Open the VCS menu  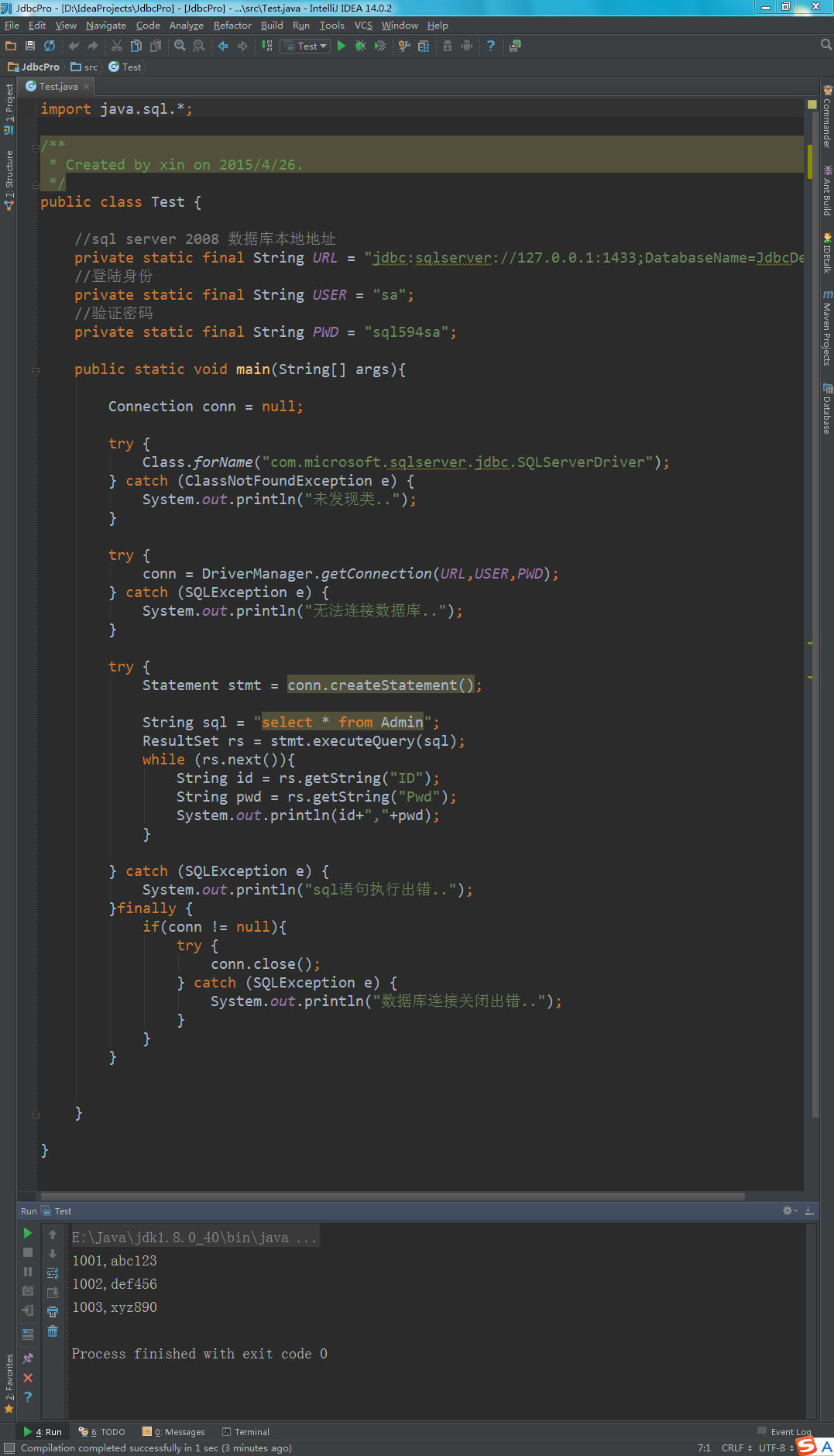(x=363, y=26)
